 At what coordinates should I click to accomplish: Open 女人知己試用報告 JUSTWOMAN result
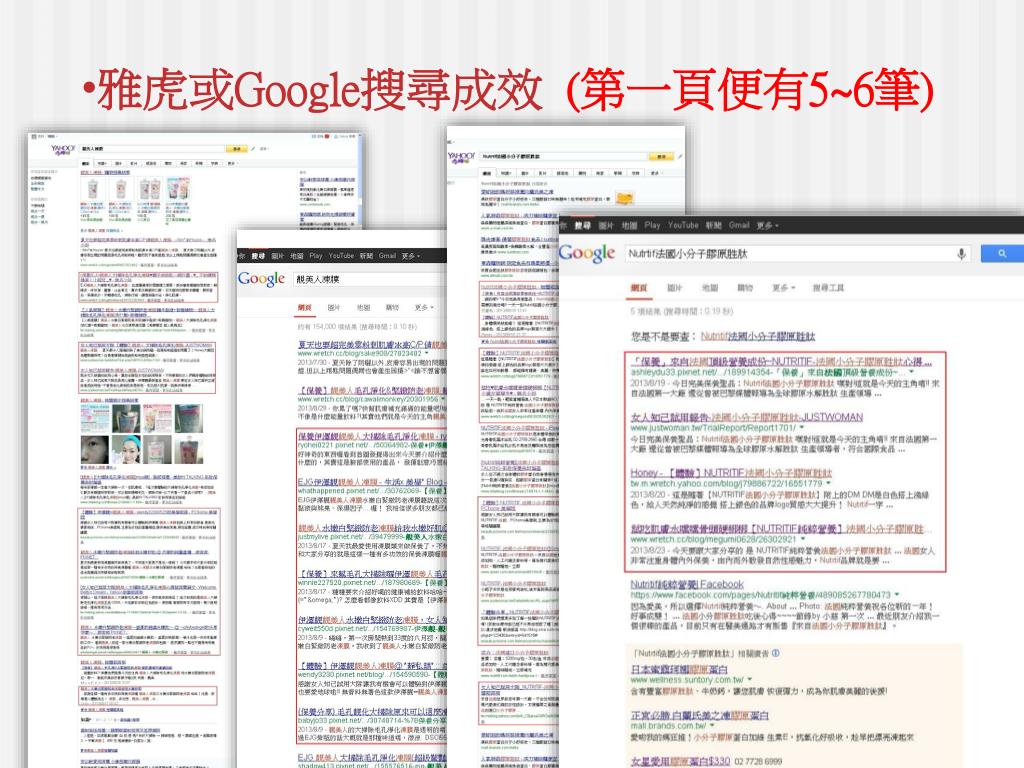pos(746,417)
